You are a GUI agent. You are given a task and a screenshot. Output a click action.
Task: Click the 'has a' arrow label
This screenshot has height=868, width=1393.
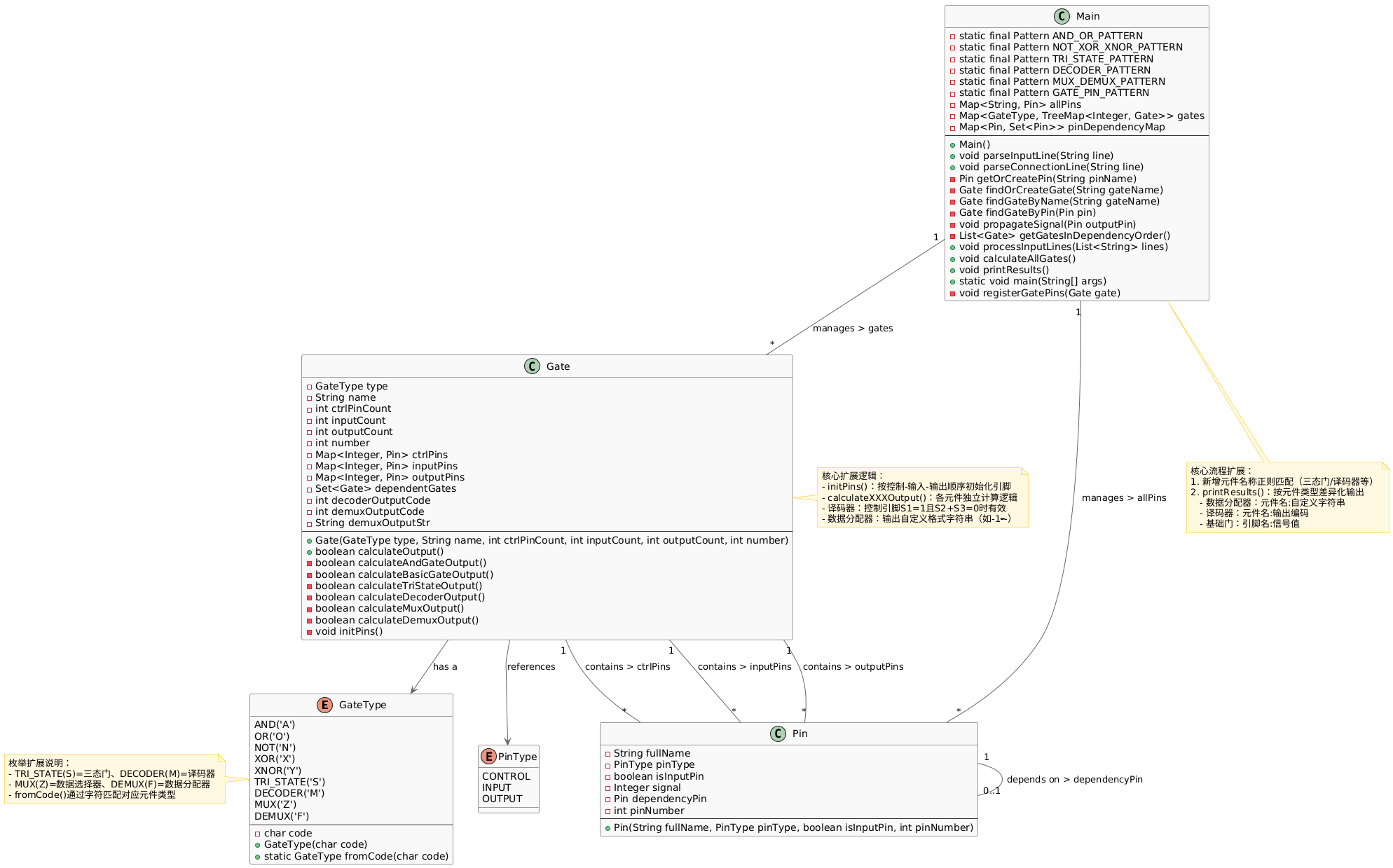coord(445,666)
